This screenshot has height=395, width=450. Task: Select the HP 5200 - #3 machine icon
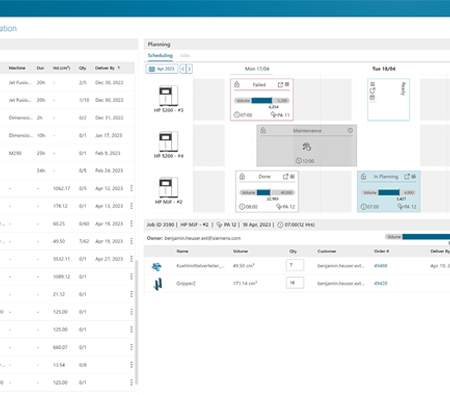pyautogui.click(x=168, y=95)
